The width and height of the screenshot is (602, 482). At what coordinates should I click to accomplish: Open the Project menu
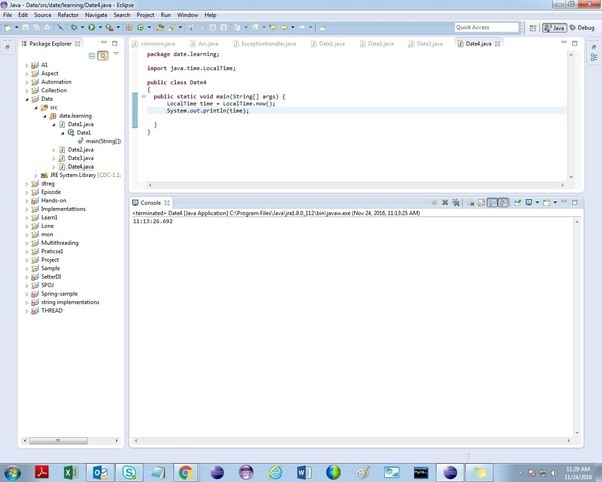click(145, 15)
